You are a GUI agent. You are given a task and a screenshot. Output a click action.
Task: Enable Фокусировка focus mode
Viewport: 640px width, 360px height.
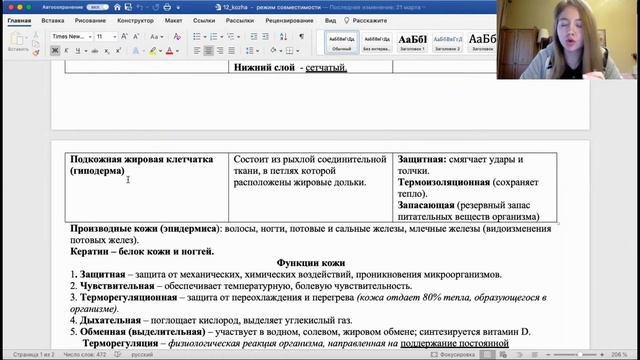[x=453, y=355]
